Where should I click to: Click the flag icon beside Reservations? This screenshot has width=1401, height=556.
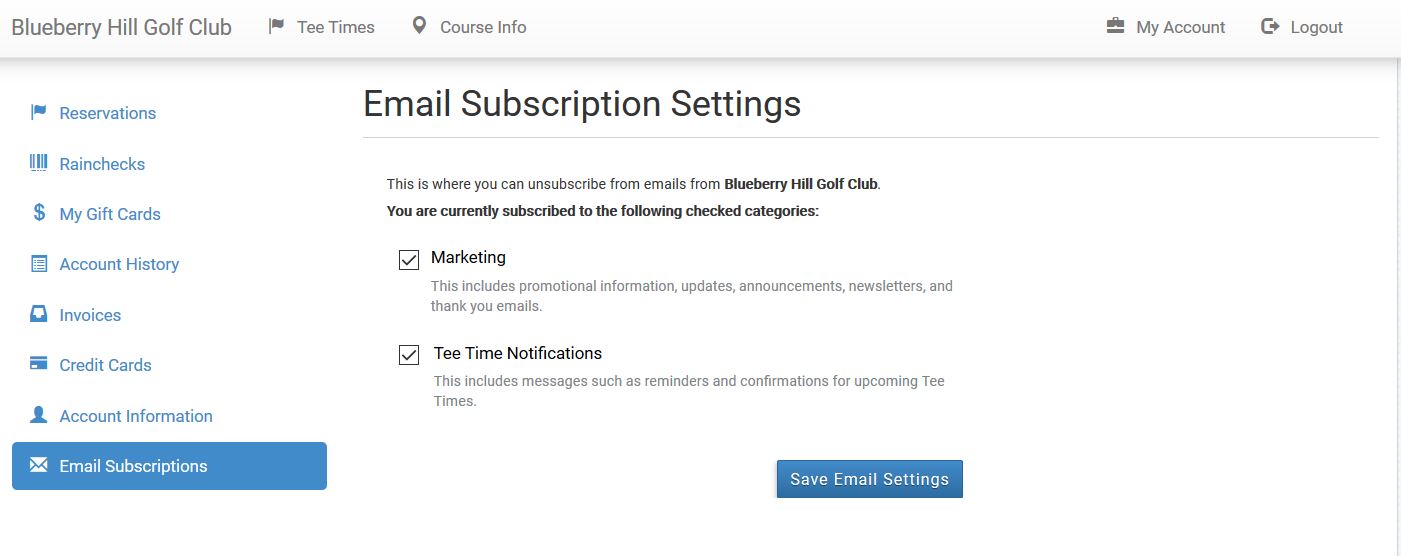(x=39, y=112)
